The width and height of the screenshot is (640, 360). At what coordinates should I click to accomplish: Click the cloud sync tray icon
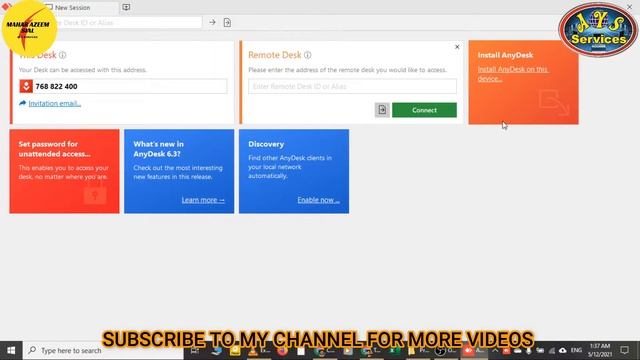(x=562, y=350)
